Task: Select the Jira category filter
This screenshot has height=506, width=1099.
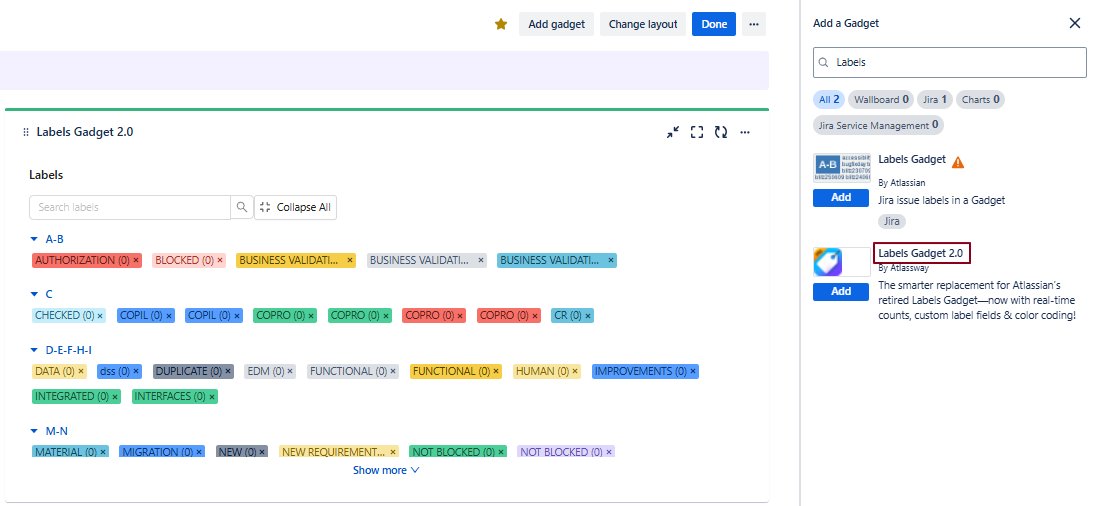Action: 933,100
